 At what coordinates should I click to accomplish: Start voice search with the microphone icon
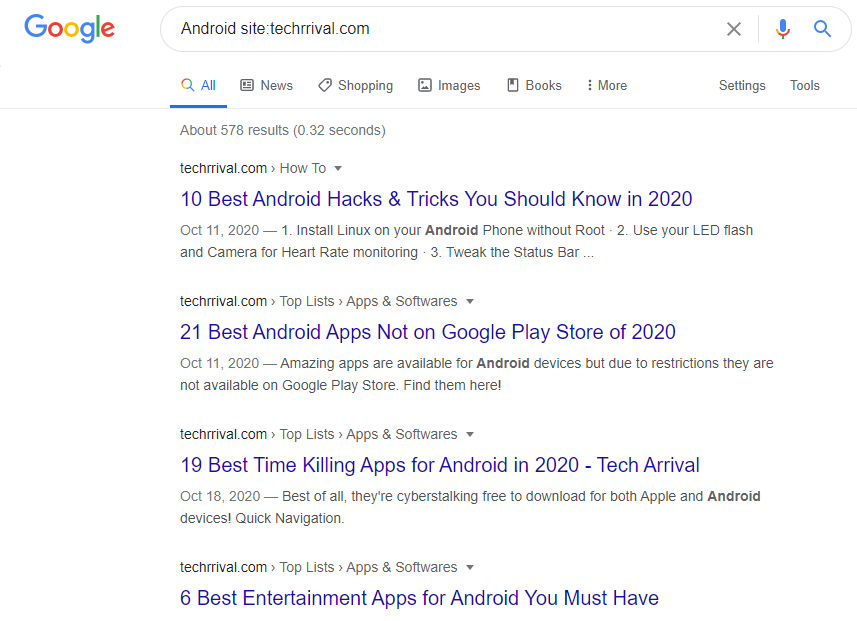783,28
